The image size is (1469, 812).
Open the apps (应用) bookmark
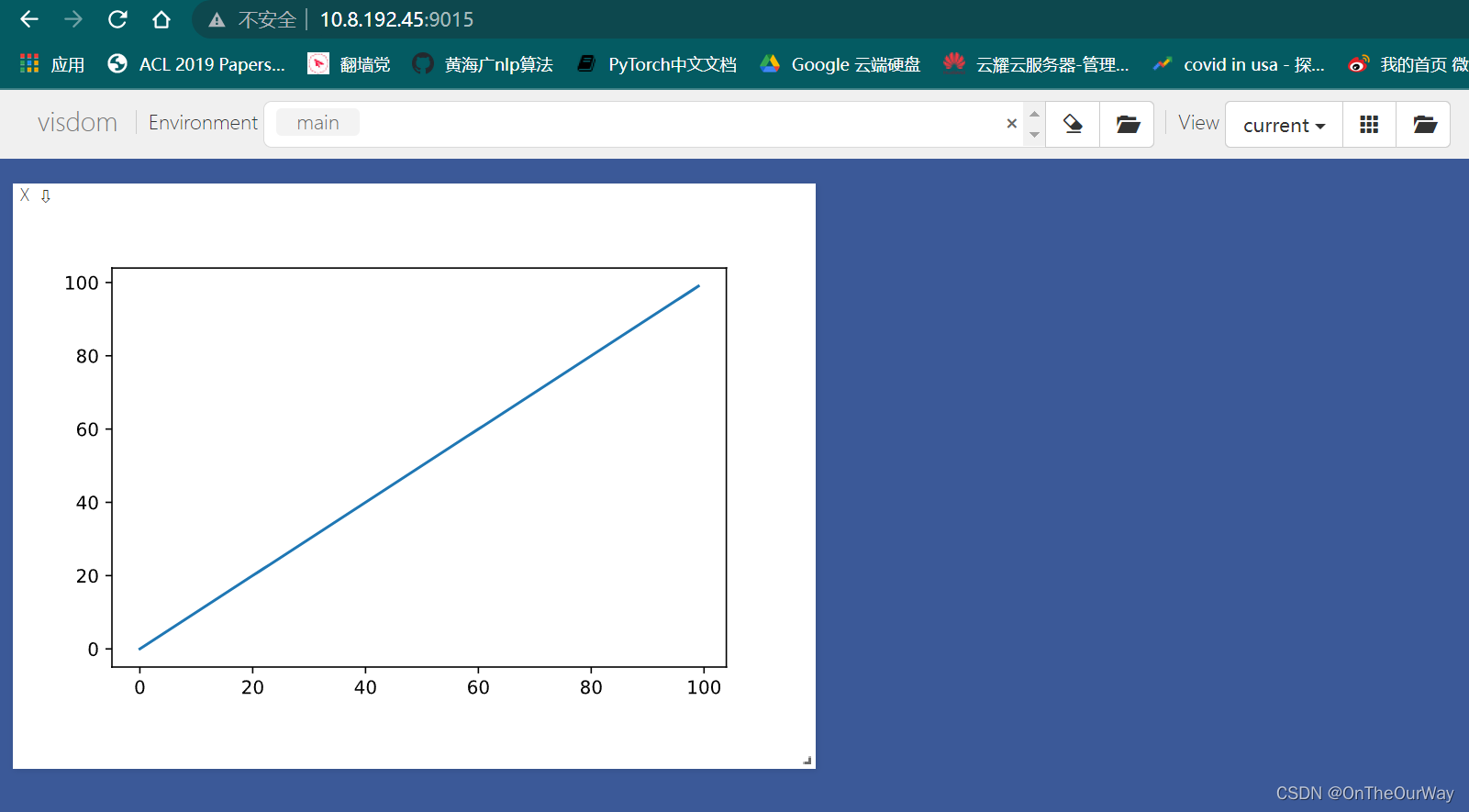pos(52,64)
